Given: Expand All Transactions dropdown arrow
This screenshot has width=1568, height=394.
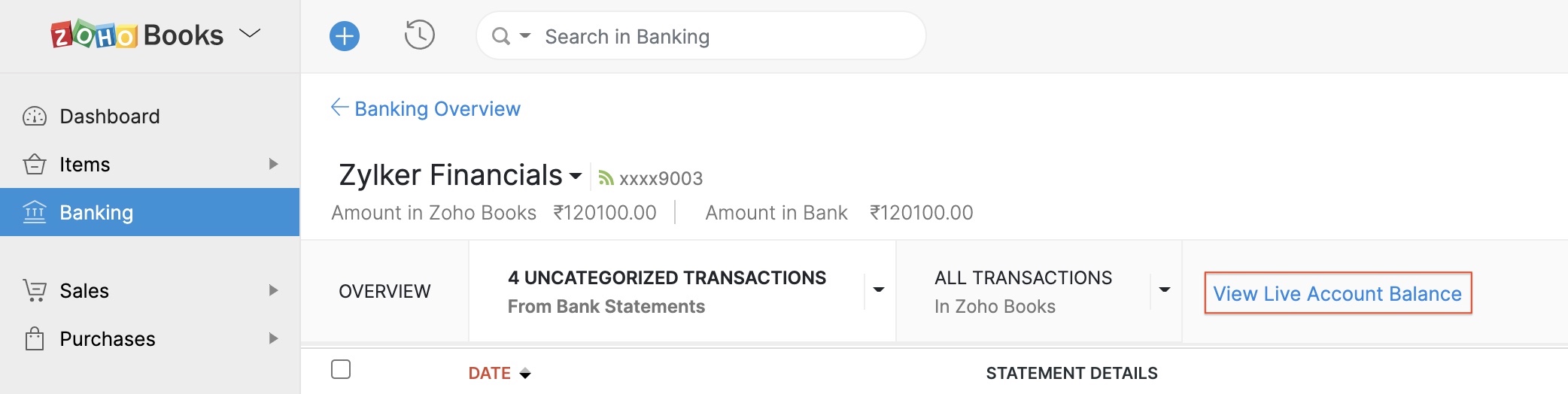Looking at the screenshot, I should tap(1164, 289).
